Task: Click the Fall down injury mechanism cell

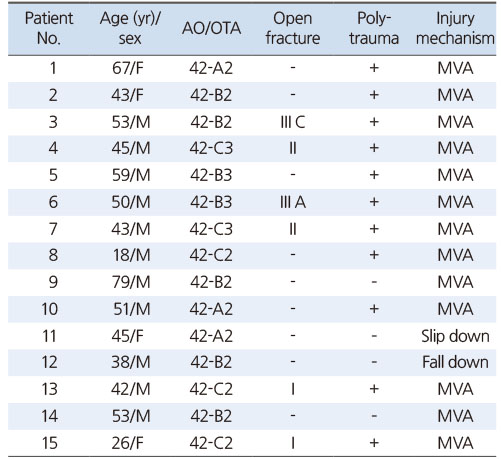Action: [x=455, y=362]
